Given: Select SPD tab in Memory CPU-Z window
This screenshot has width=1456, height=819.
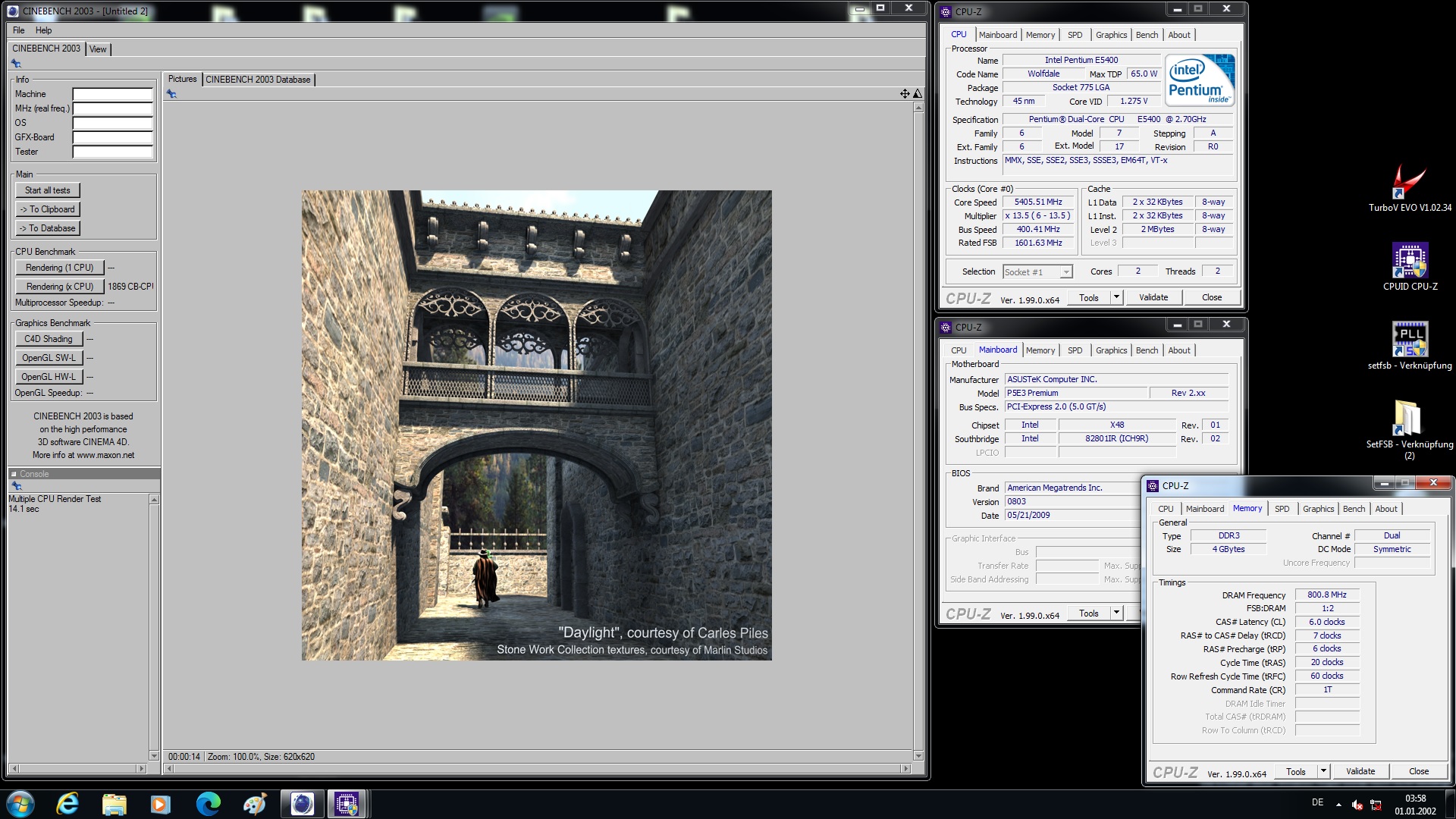Looking at the screenshot, I should point(1282,509).
